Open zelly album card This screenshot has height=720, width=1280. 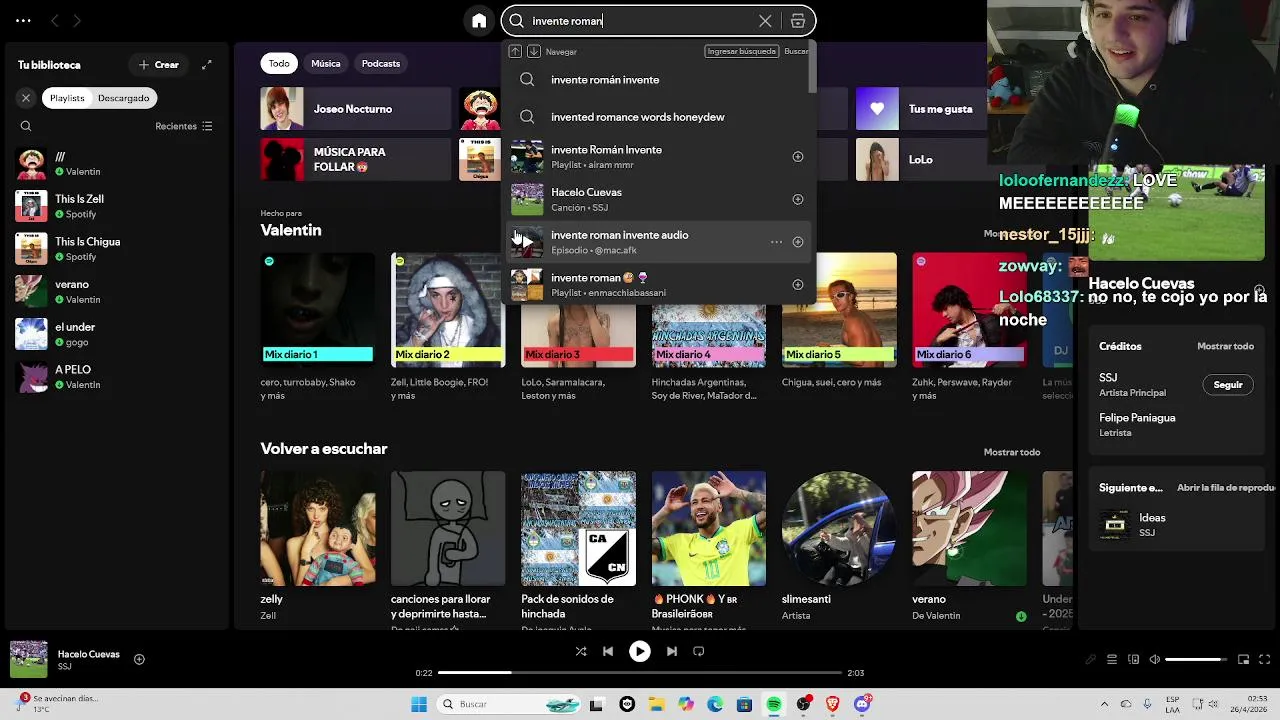point(318,546)
